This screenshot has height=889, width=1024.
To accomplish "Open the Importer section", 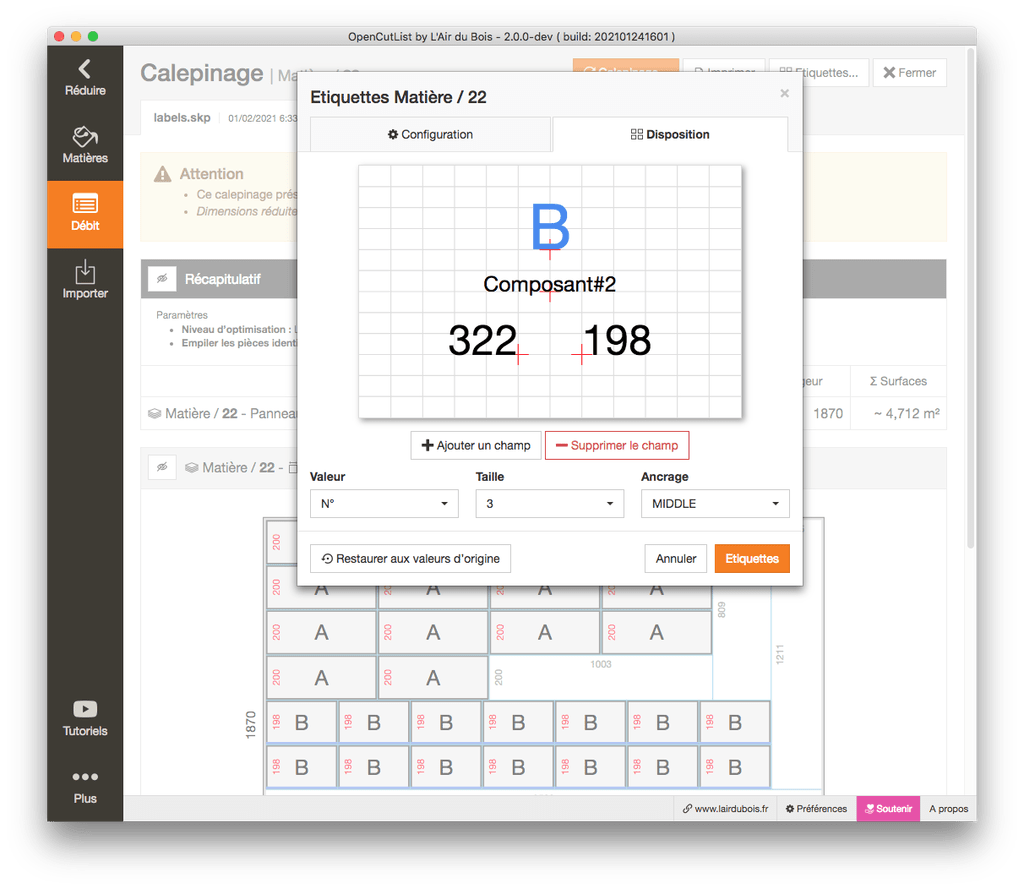I will coord(85,282).
